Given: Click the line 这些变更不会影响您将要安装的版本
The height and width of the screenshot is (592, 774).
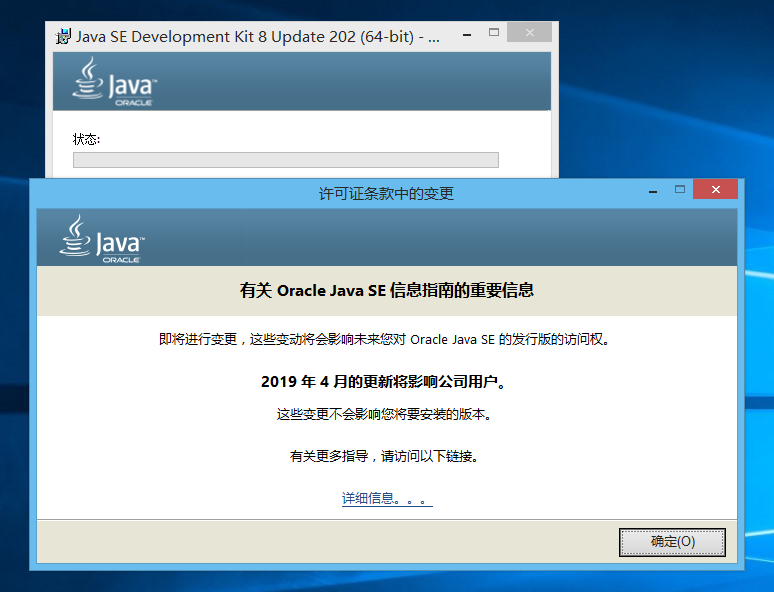Looking at the screenshot, I should [x=386, y=414].
